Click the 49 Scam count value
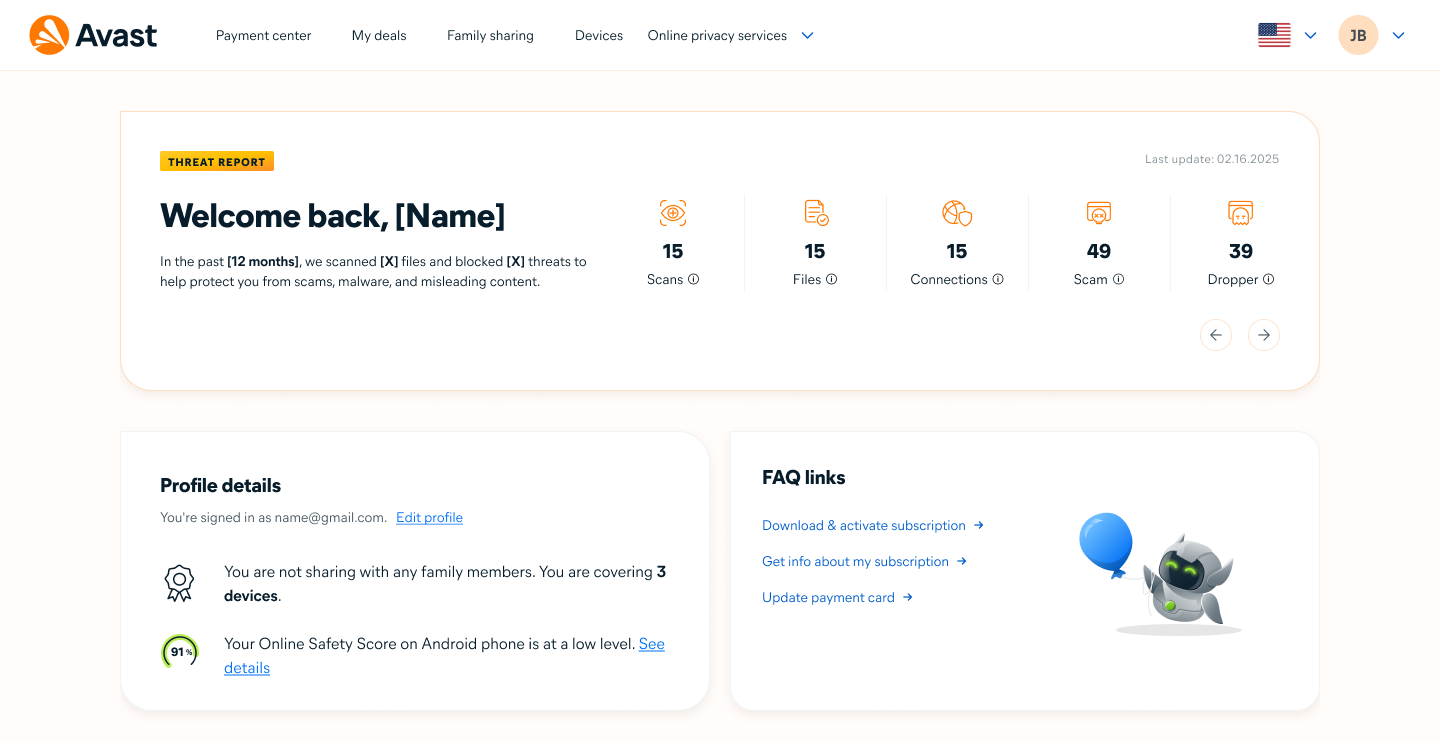 click(x=1099, y=251)
